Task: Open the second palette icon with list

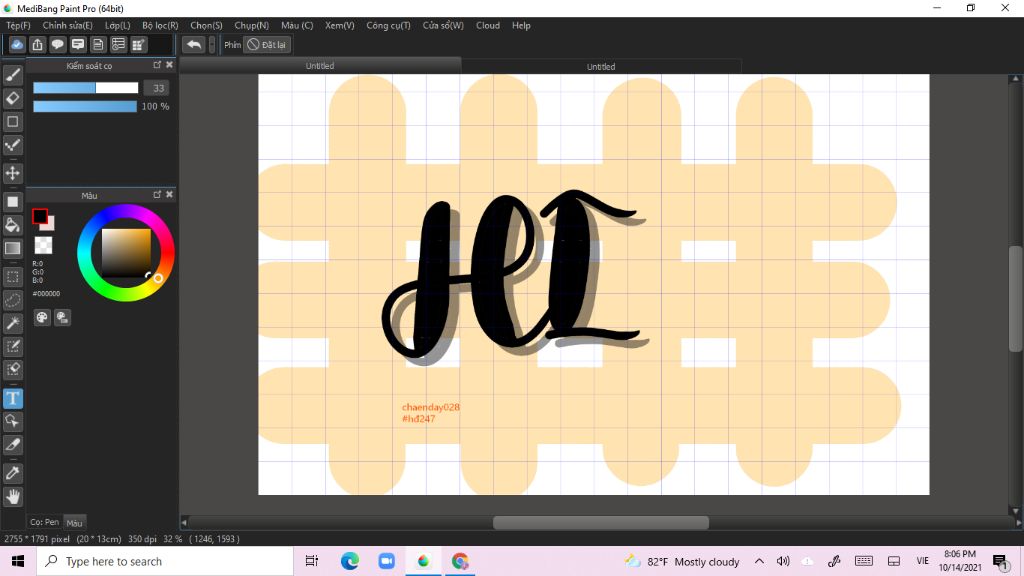Action: [x=62, y=317]
